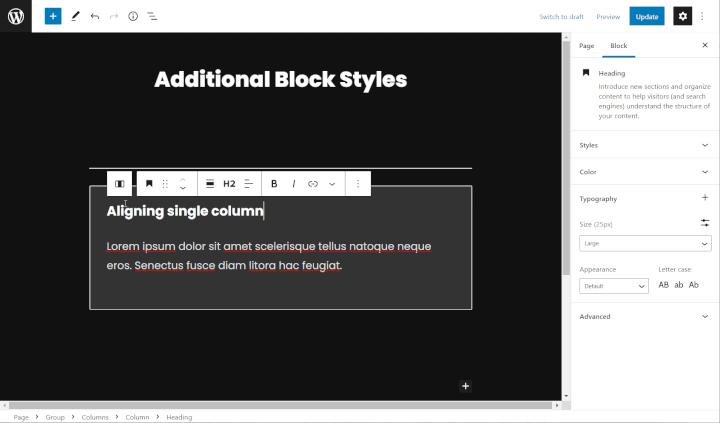The height and width of the screenshot is (423, 720).
Task: Expand the Styles panel
Action: (645, 145)
